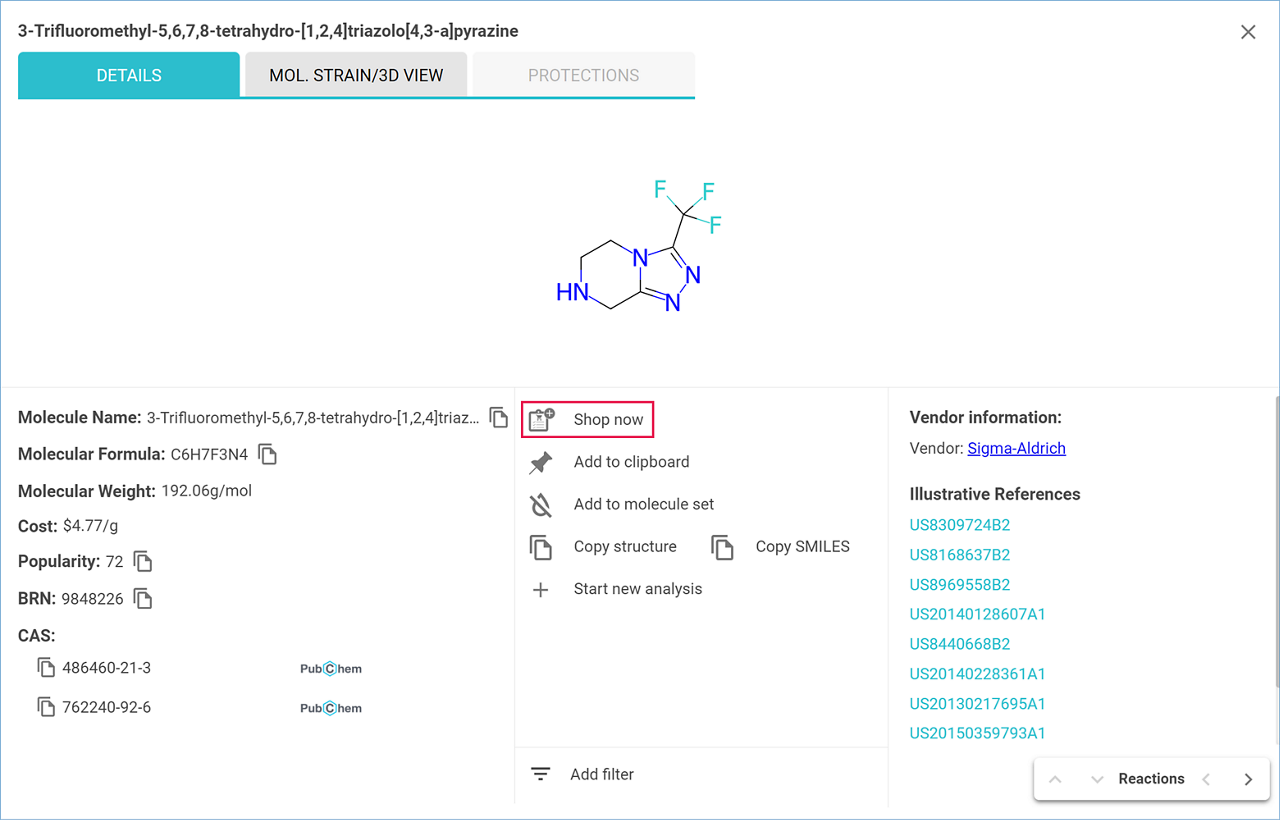Open PubChem for CAS 486460-21-3
The width and height of the screenshot is (1280, 820).
coord(331,668)
